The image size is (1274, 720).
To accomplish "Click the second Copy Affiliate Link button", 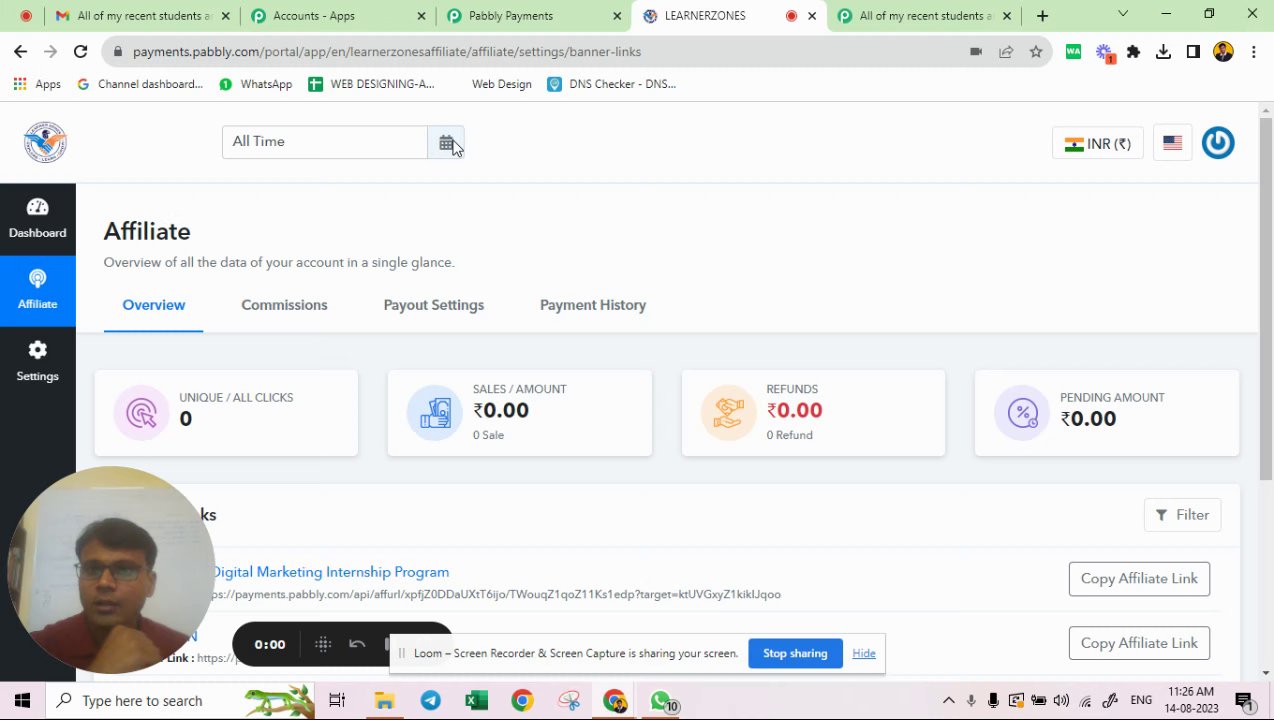I will (x=1139, y=643).
